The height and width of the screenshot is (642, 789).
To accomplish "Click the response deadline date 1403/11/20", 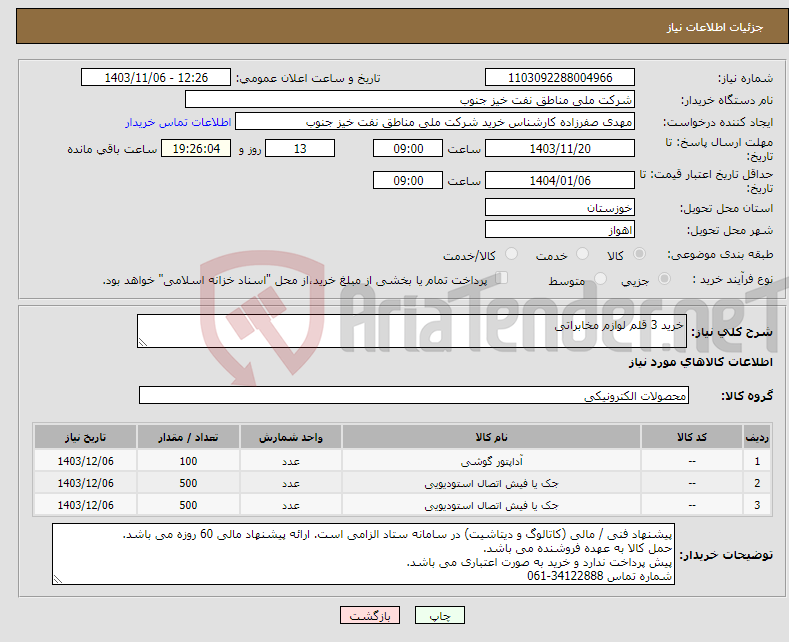I will tap(560, 148).
